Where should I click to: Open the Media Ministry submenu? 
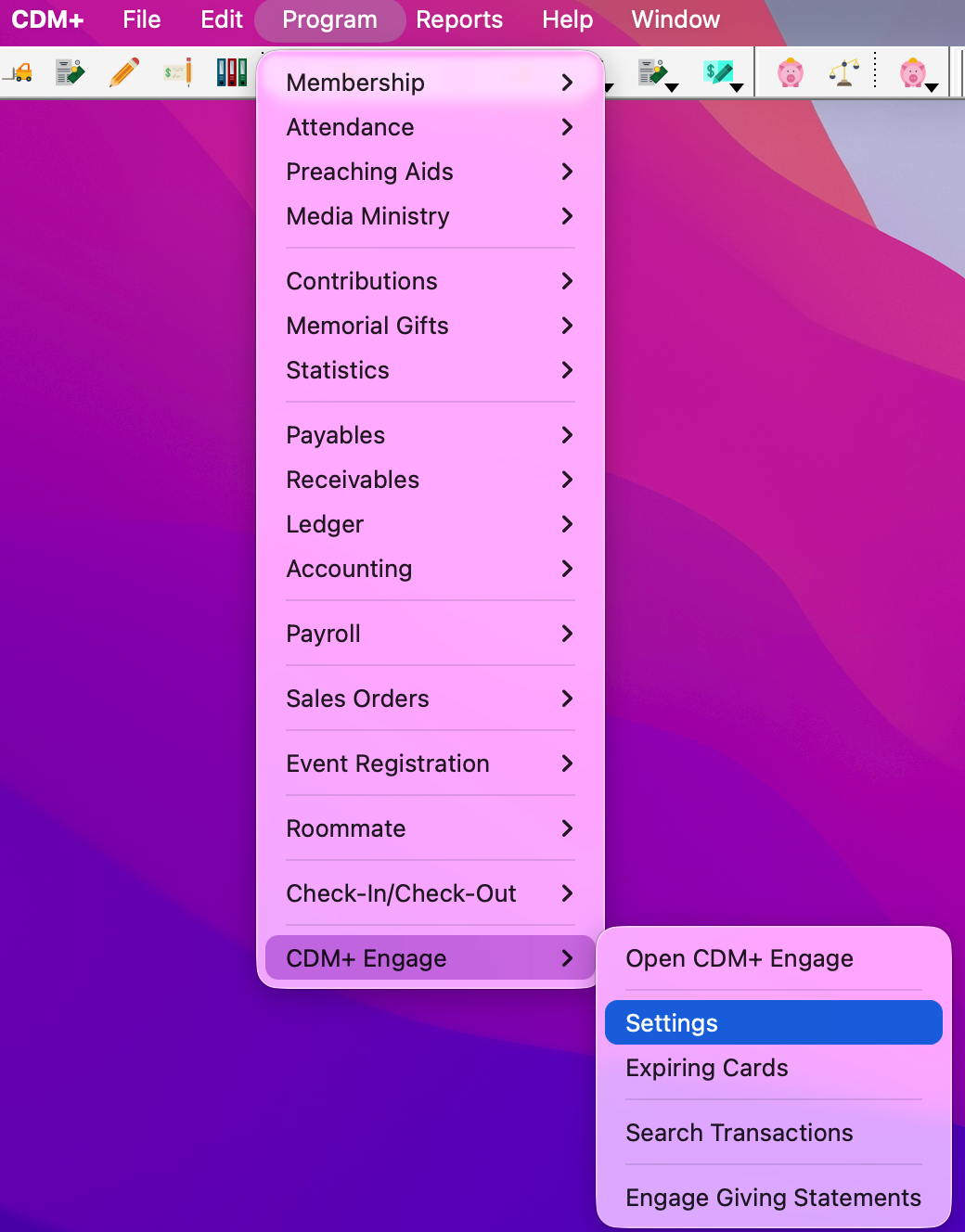click(x=431, y=216)
